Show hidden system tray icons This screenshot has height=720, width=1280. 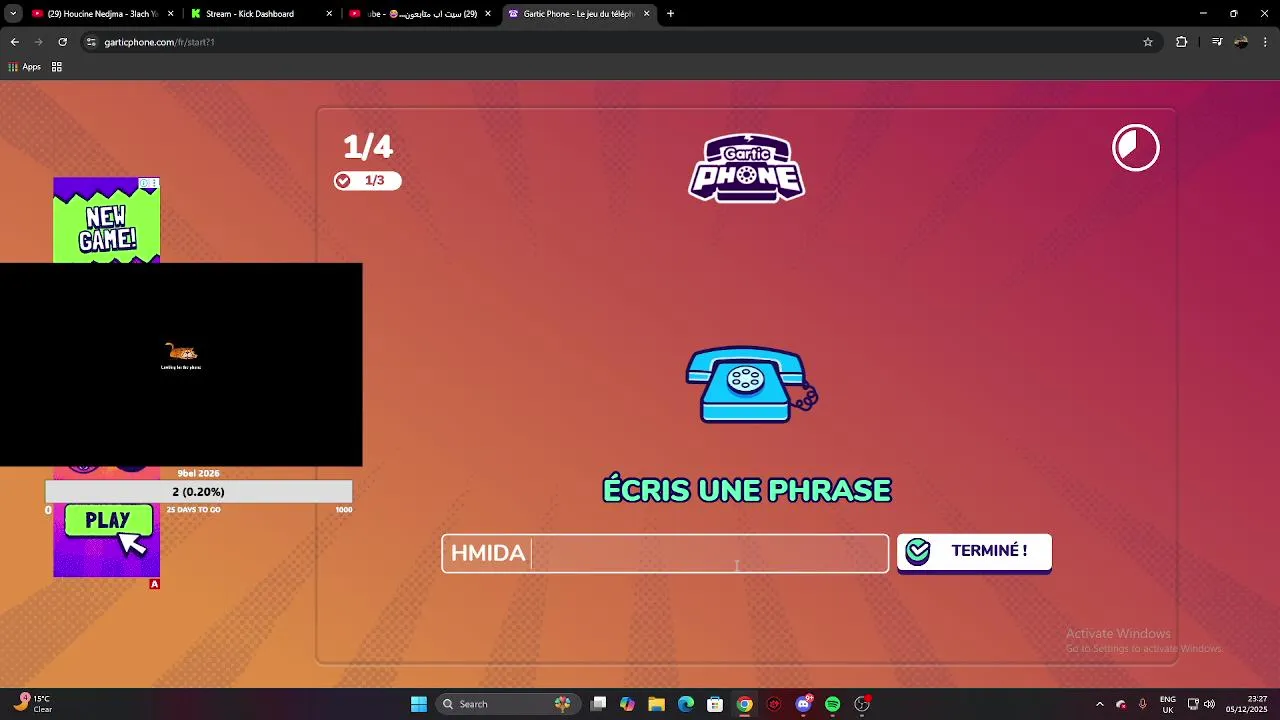[1100, 704]
